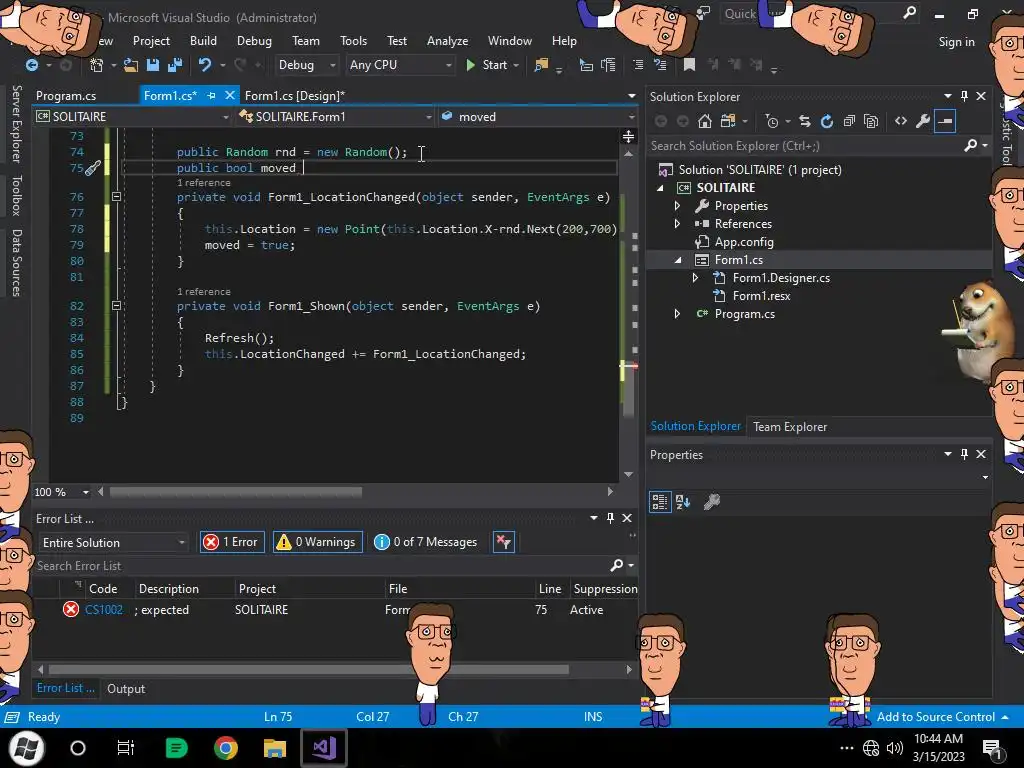Viewport: 1024px width, 768px height.
Task: Toggle the Preview Selected Items button
Action: click(945, 121)
